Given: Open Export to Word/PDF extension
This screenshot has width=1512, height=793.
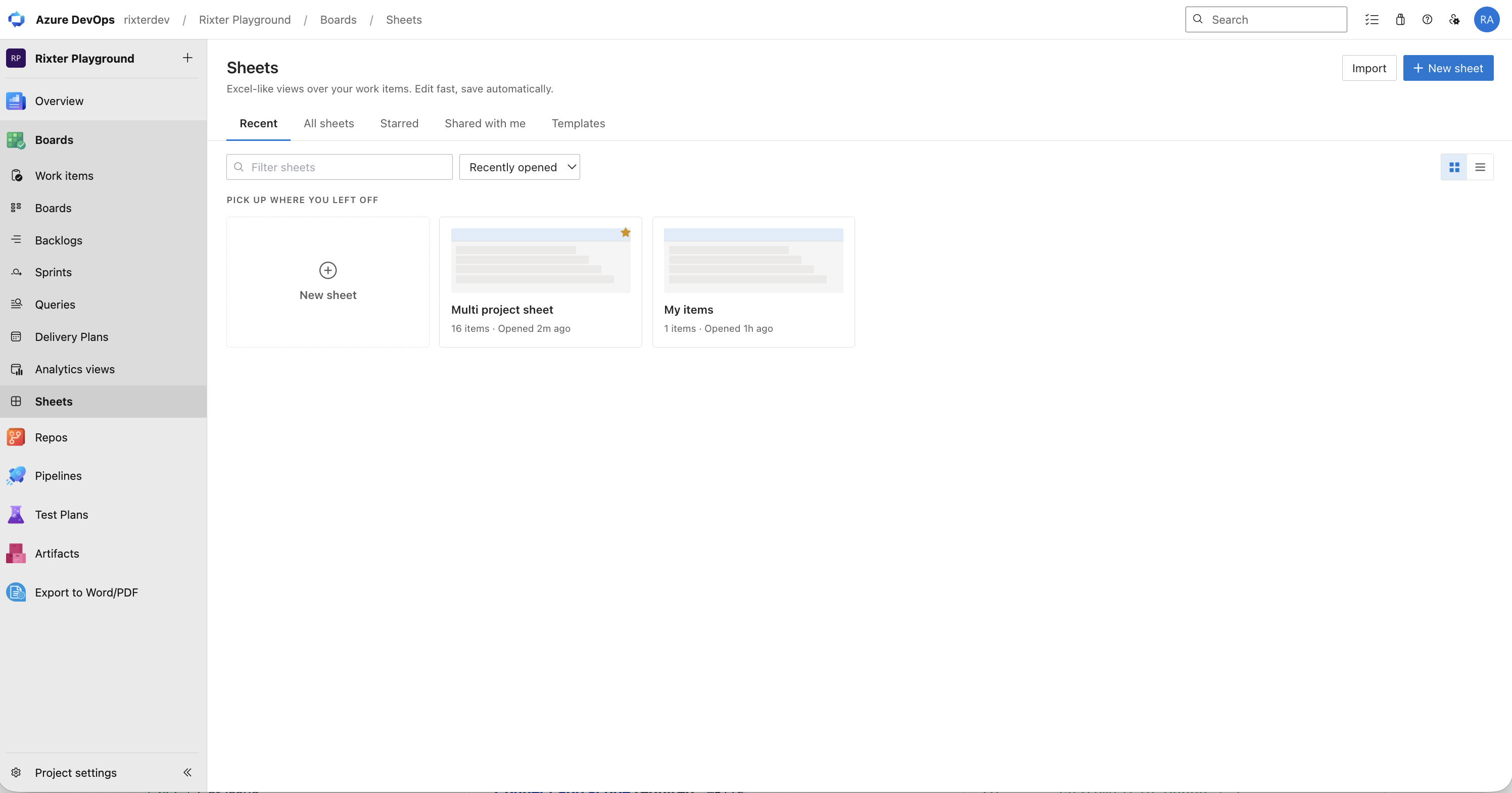Looking at the screenshot, I should click(x=103, y=592).
